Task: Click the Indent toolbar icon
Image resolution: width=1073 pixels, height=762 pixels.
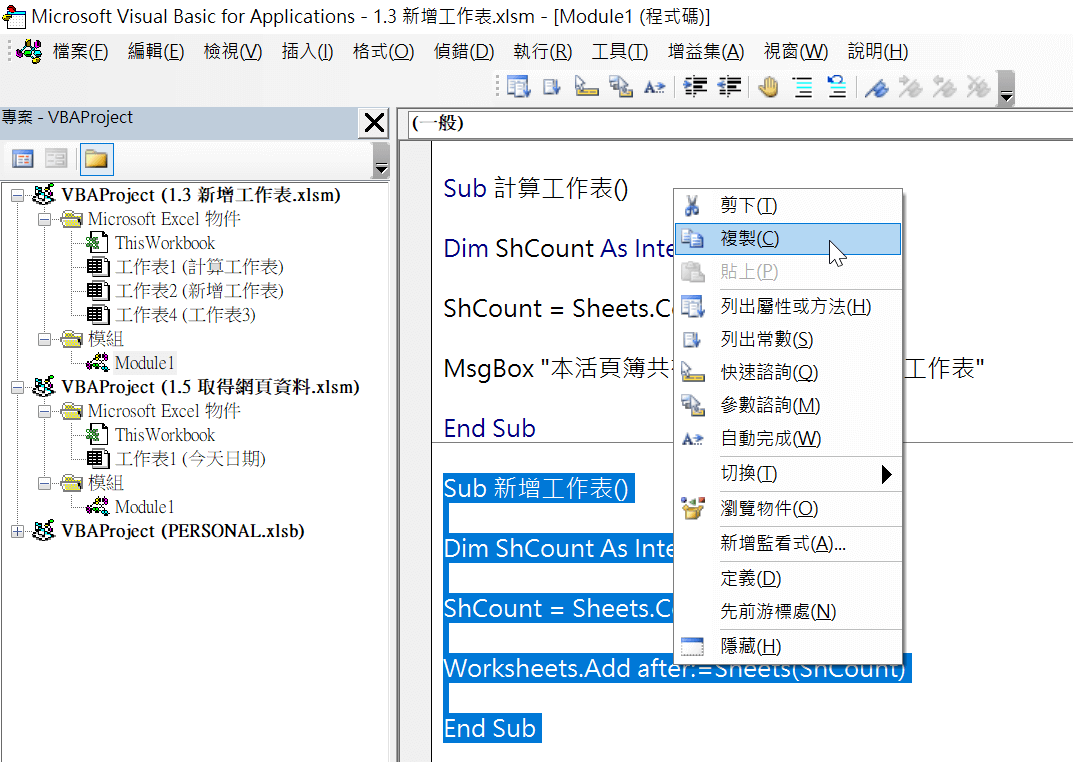Action: click(x=695, y=88)
